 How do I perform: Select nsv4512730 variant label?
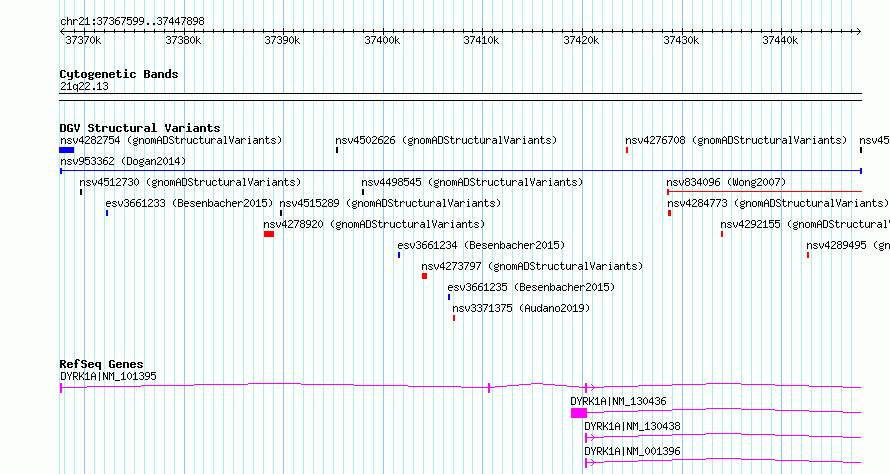click(x=190, y=182)
